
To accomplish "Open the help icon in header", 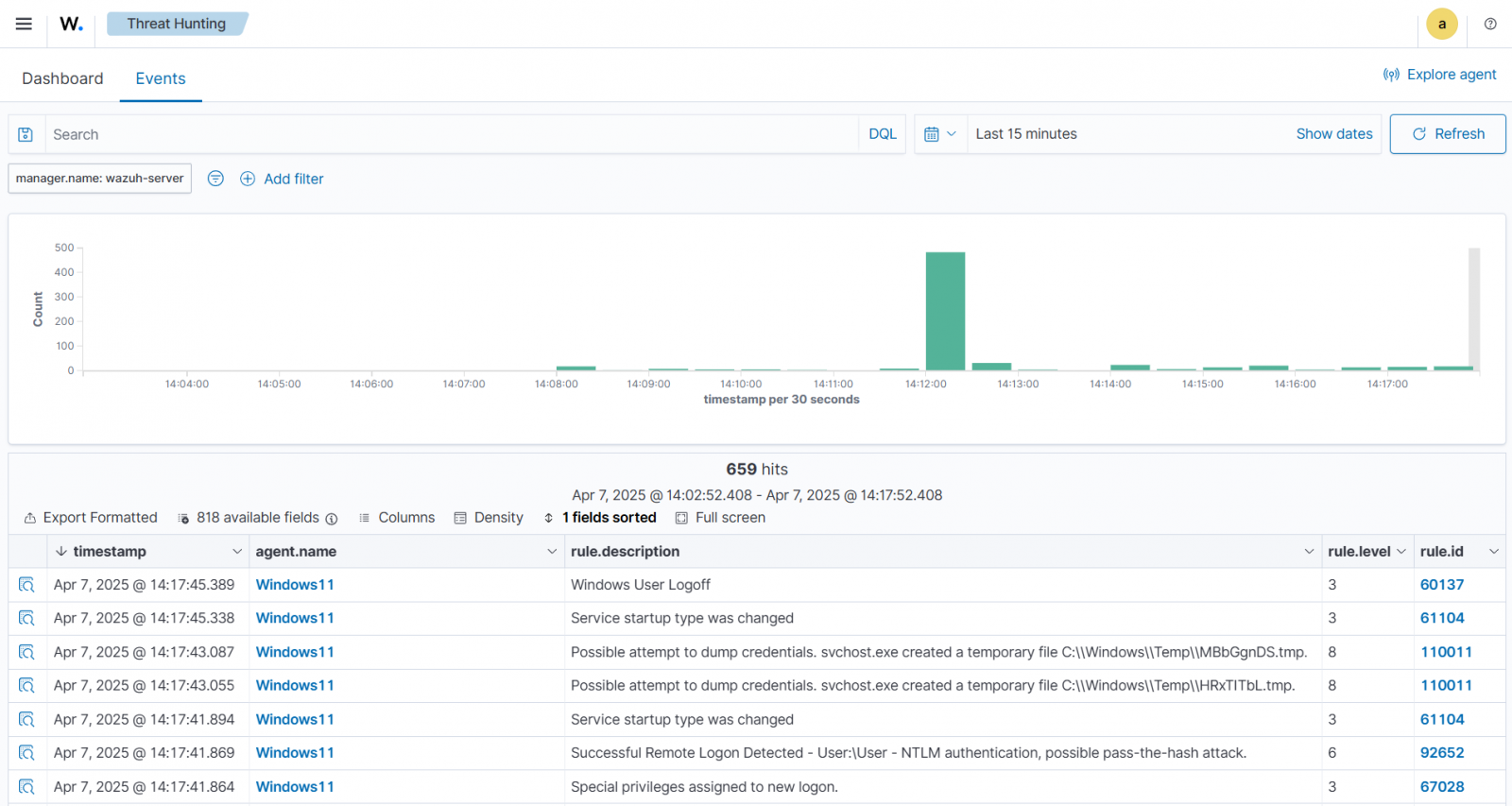I will coord(1490,24).
